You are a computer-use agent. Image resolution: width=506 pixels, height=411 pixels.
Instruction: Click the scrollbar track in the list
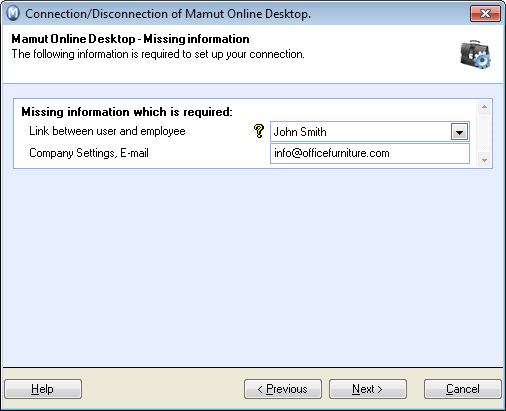pyautogui.click(x=484, y=134)
